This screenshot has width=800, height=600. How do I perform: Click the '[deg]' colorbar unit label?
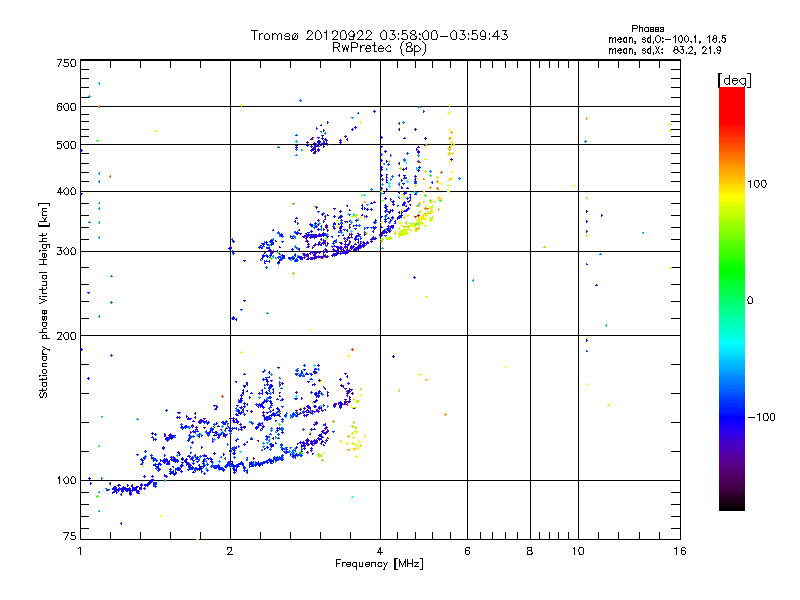tap(734, 80)
